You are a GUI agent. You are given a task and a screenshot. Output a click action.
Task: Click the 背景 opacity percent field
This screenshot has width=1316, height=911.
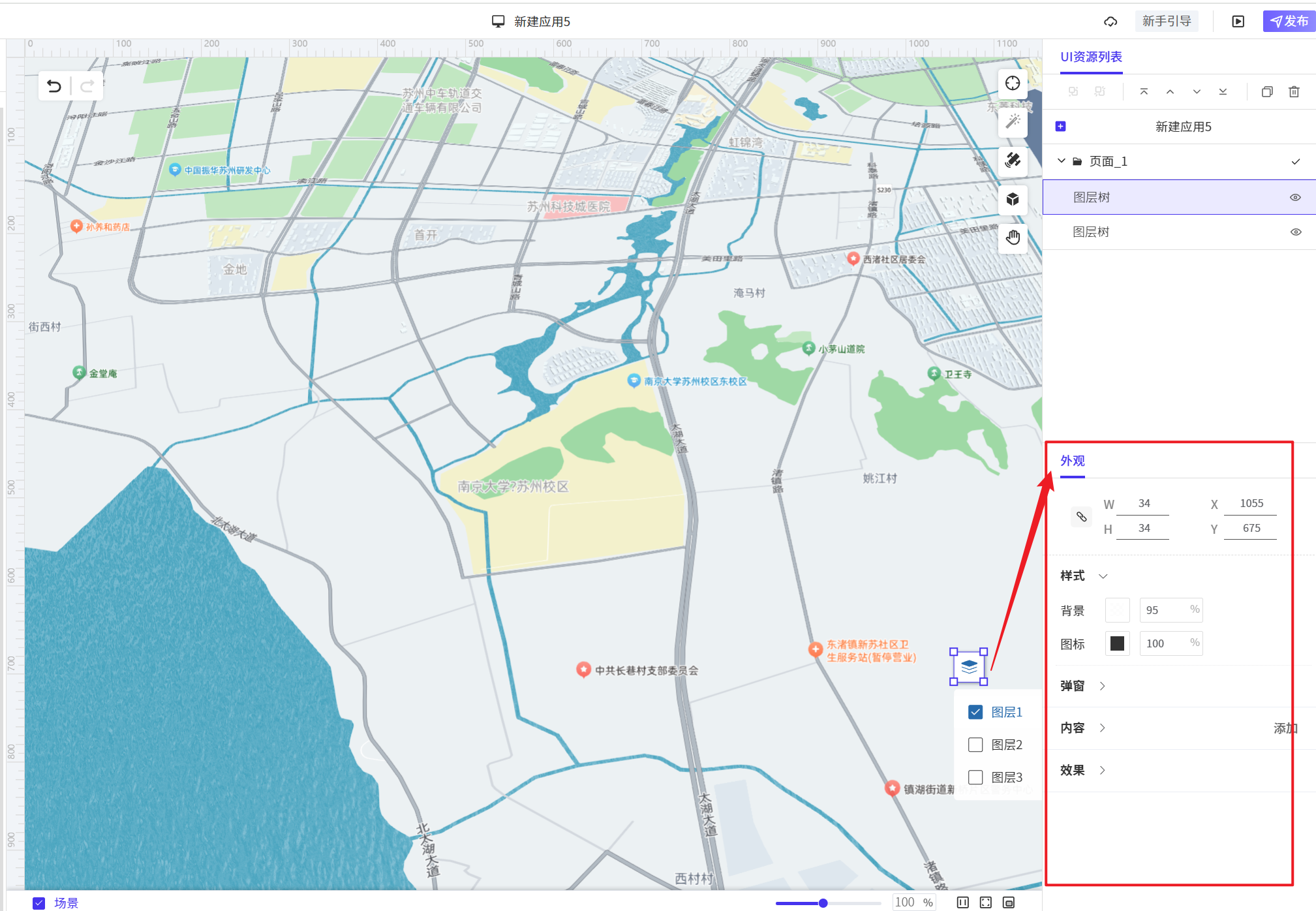click(1171, 610)
